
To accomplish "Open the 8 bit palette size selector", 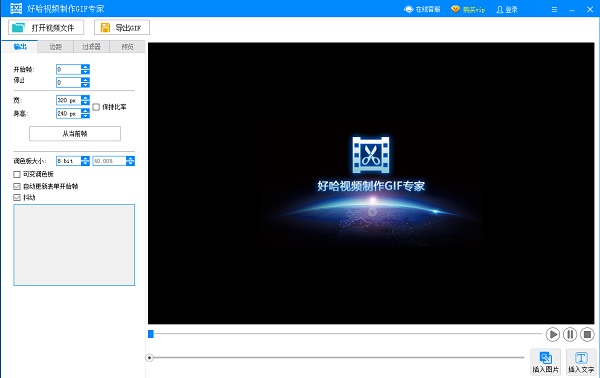I will 73,161.
